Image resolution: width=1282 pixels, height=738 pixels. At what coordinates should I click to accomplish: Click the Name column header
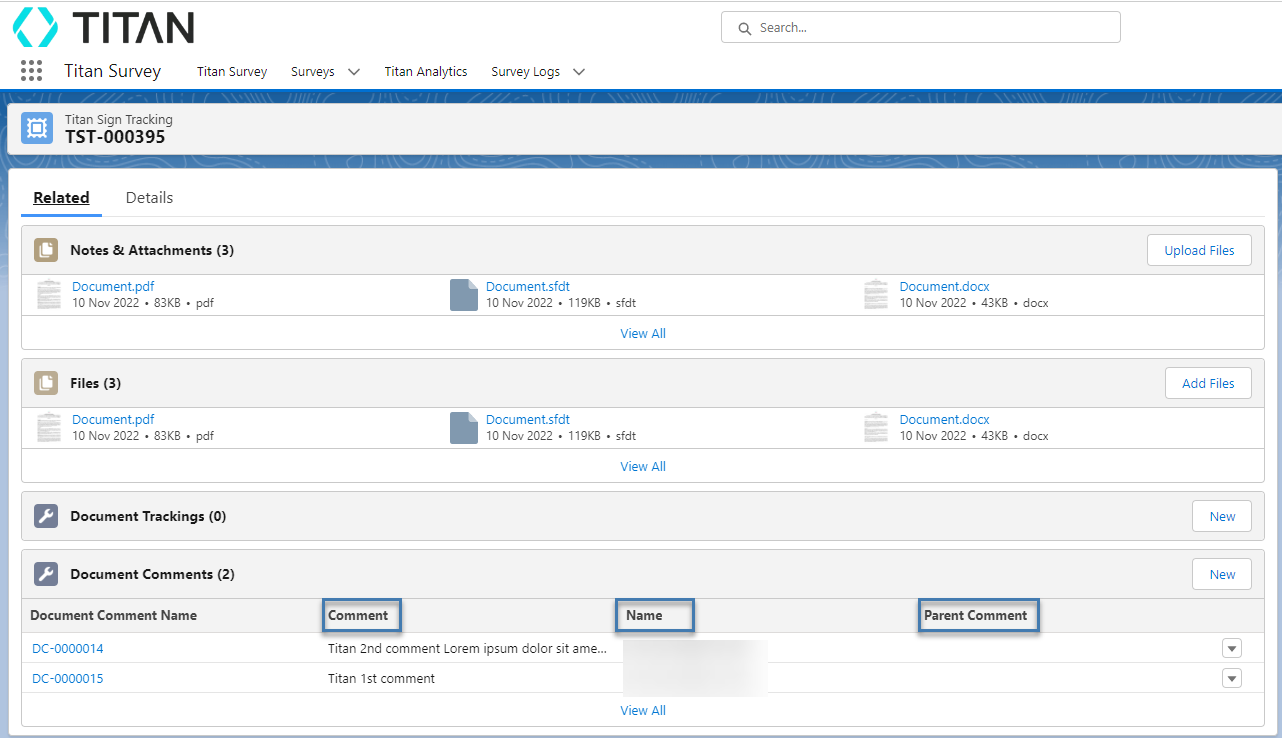pyautogui.click(x=644, y=615)
